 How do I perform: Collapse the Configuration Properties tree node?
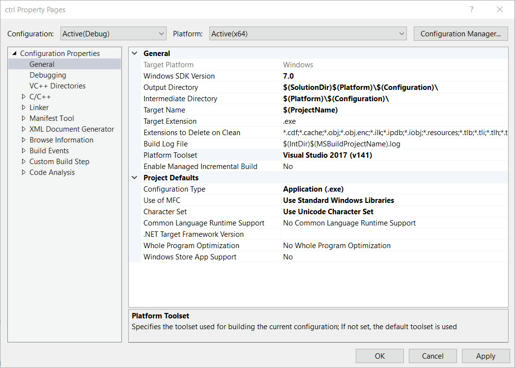tap(14, 53)
